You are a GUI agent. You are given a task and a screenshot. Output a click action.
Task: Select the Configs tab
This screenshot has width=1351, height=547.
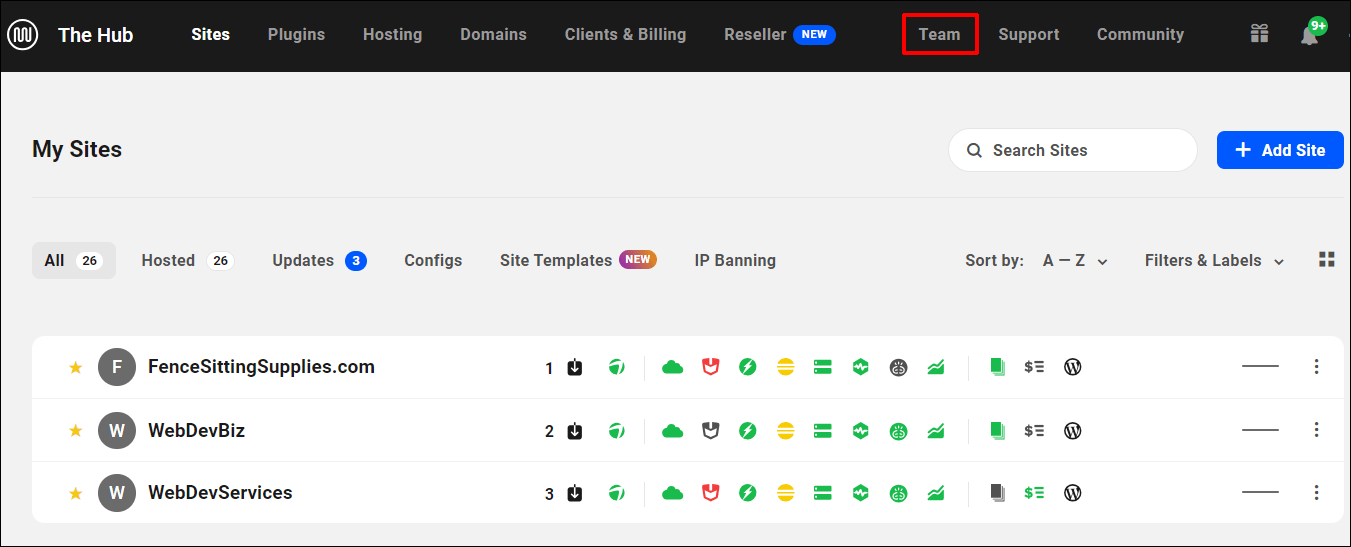[x=433, y=260]
